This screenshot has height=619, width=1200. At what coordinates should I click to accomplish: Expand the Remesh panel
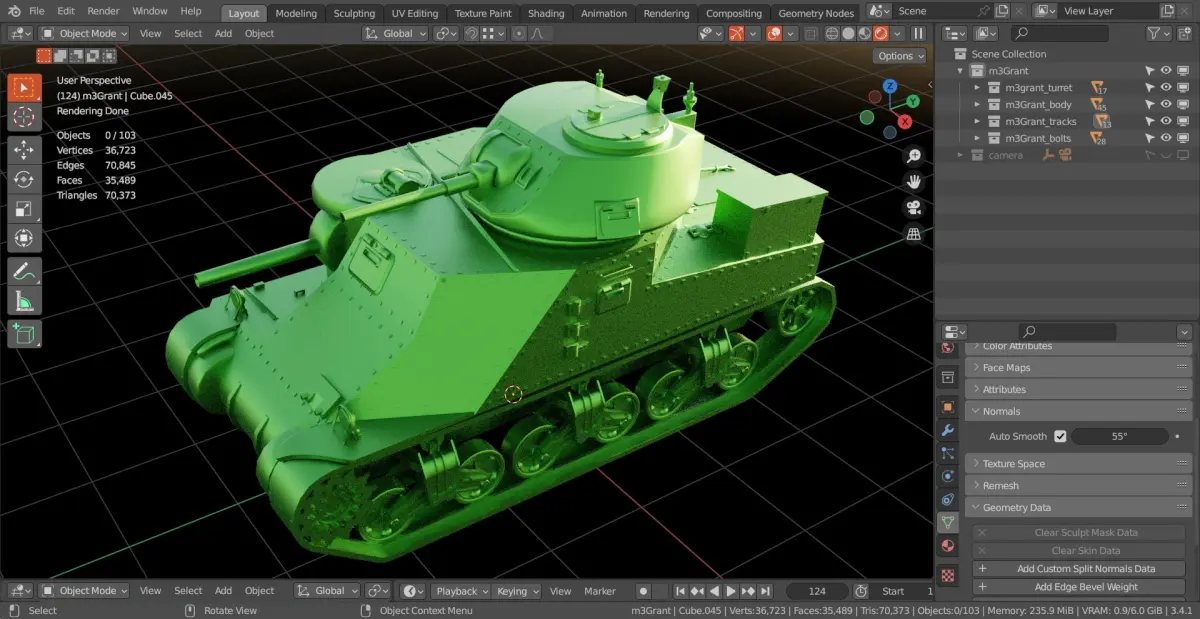pos(1078,486)
